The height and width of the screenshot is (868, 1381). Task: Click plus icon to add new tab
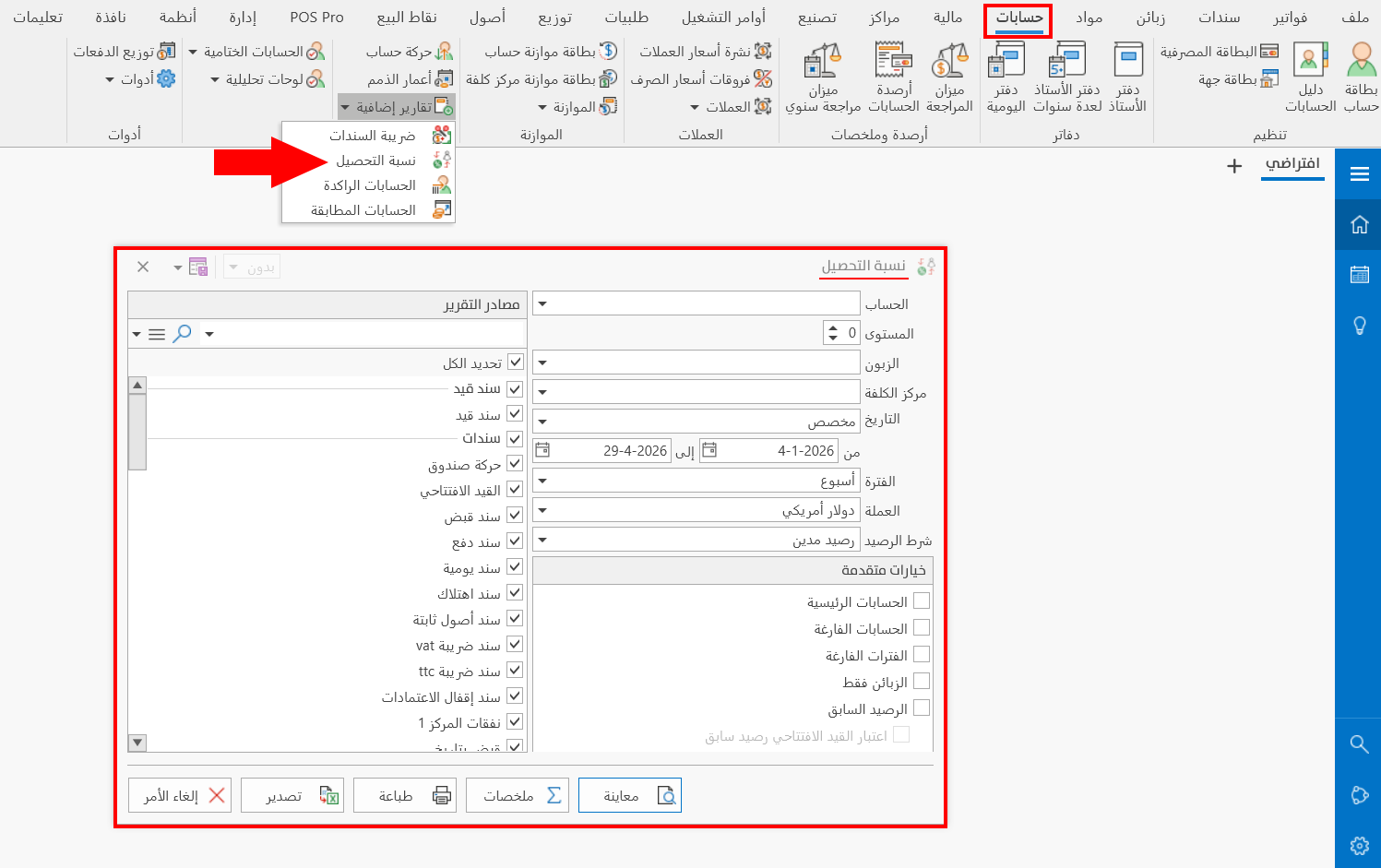[x=1234, y=166]
